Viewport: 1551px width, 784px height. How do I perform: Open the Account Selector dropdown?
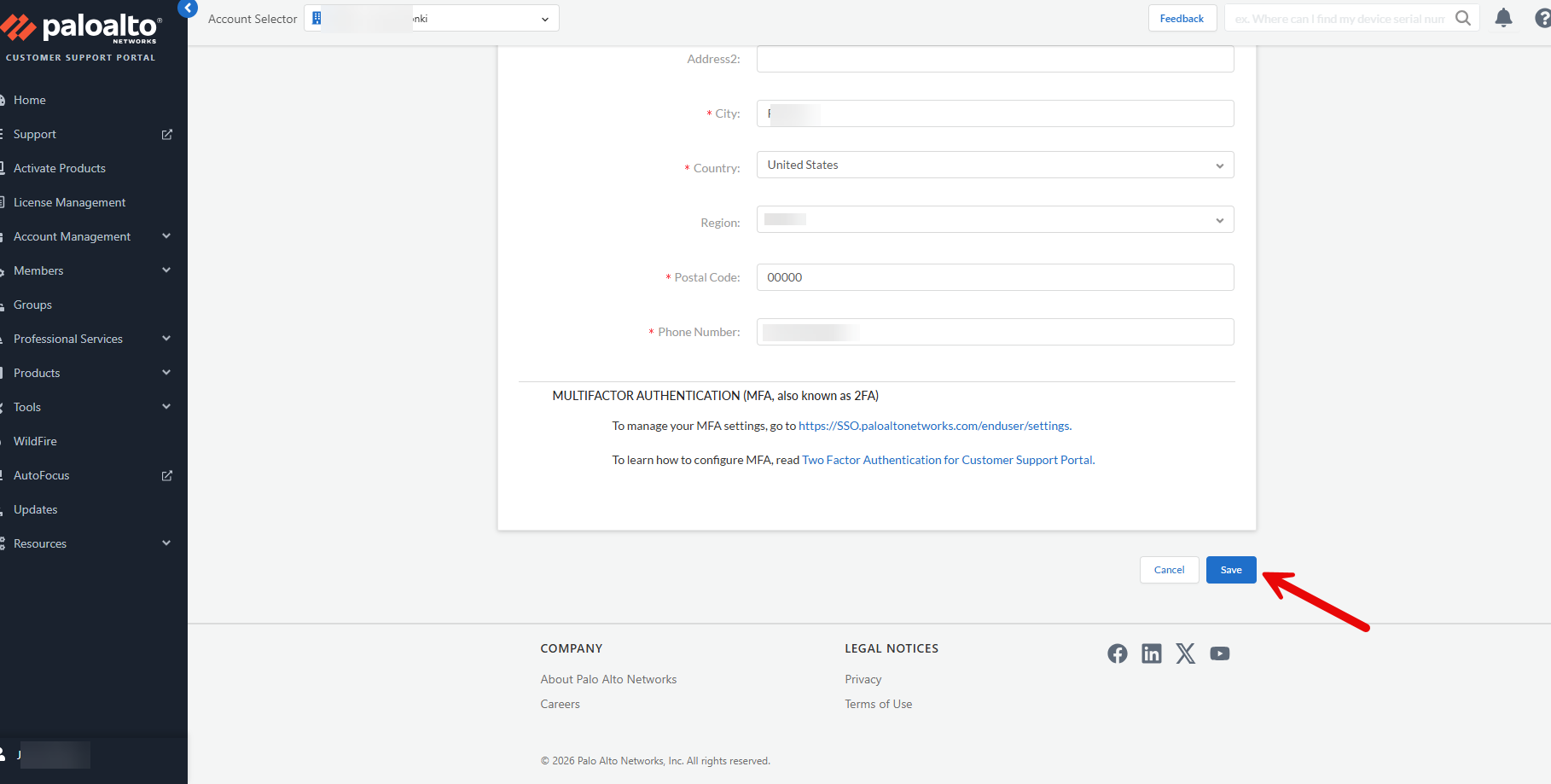point(432,18)
